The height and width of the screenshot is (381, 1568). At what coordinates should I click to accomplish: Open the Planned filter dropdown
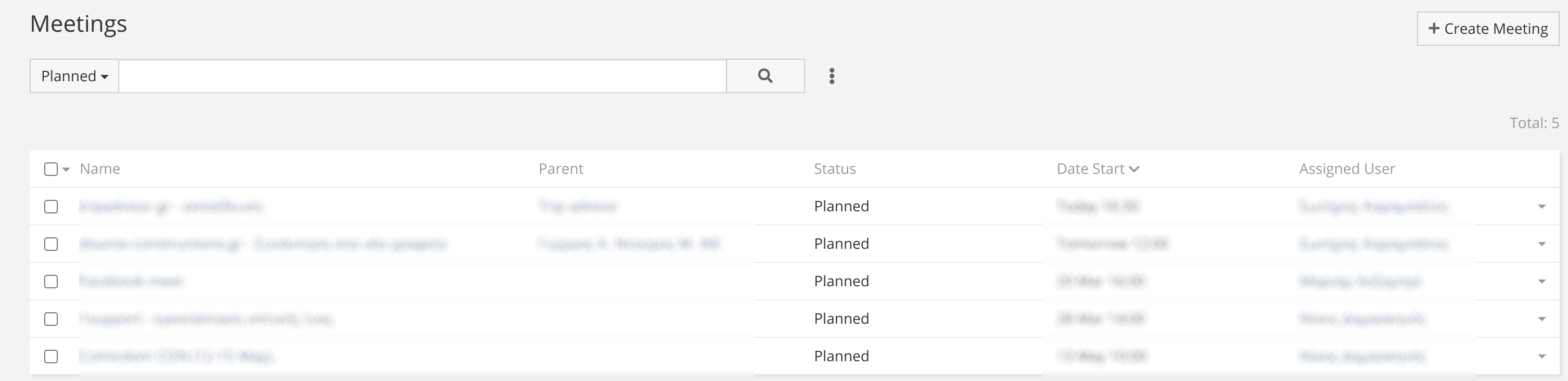coord(74,76)
